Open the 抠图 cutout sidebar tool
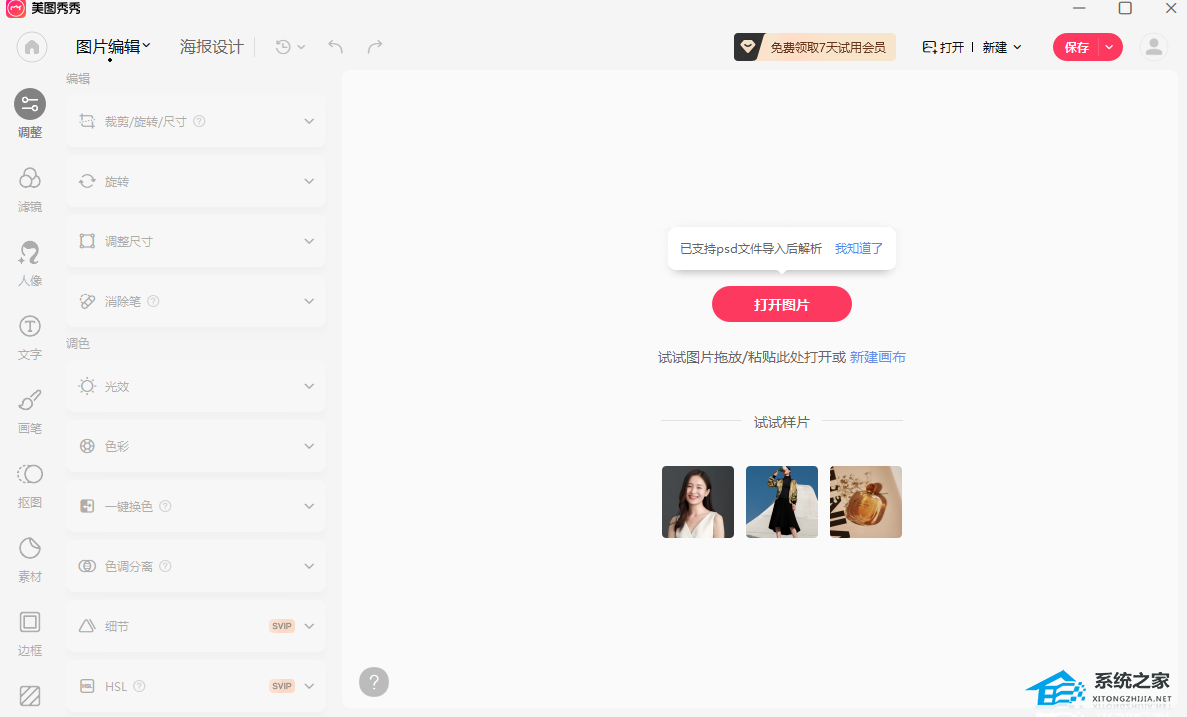 click(x=30, y=485)
